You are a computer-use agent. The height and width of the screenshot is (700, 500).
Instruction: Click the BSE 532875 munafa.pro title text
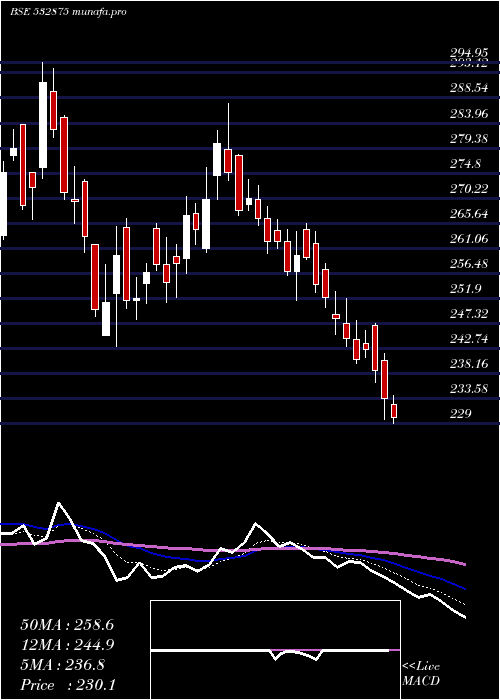(x=68, y=12)
